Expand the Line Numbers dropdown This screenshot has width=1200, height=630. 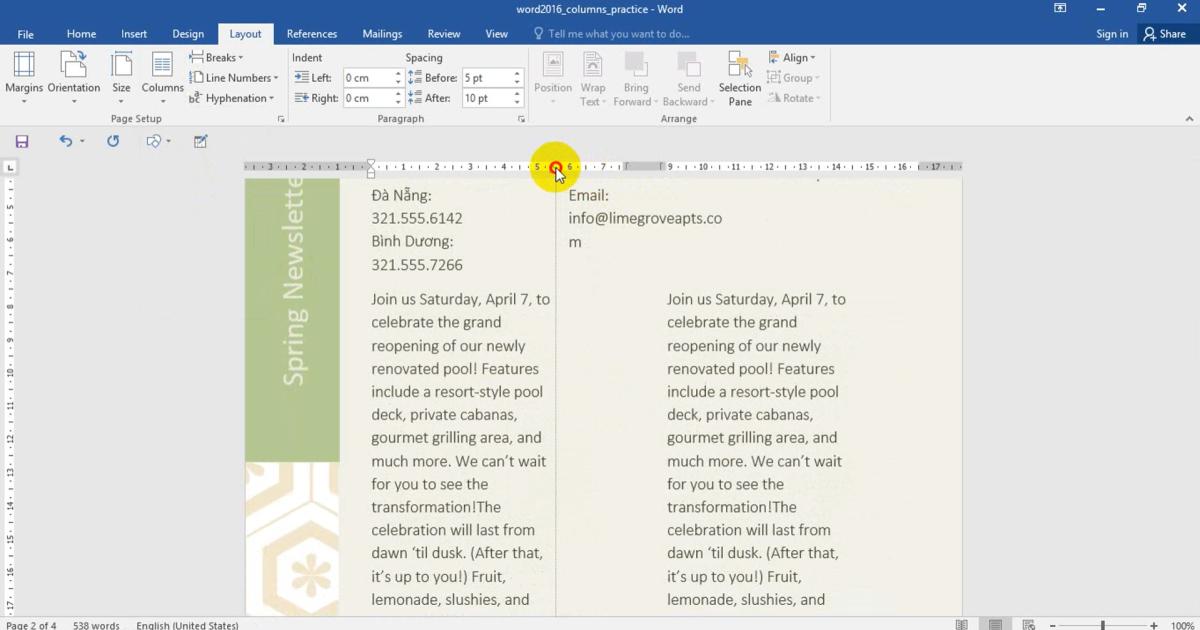pos(235,78)
